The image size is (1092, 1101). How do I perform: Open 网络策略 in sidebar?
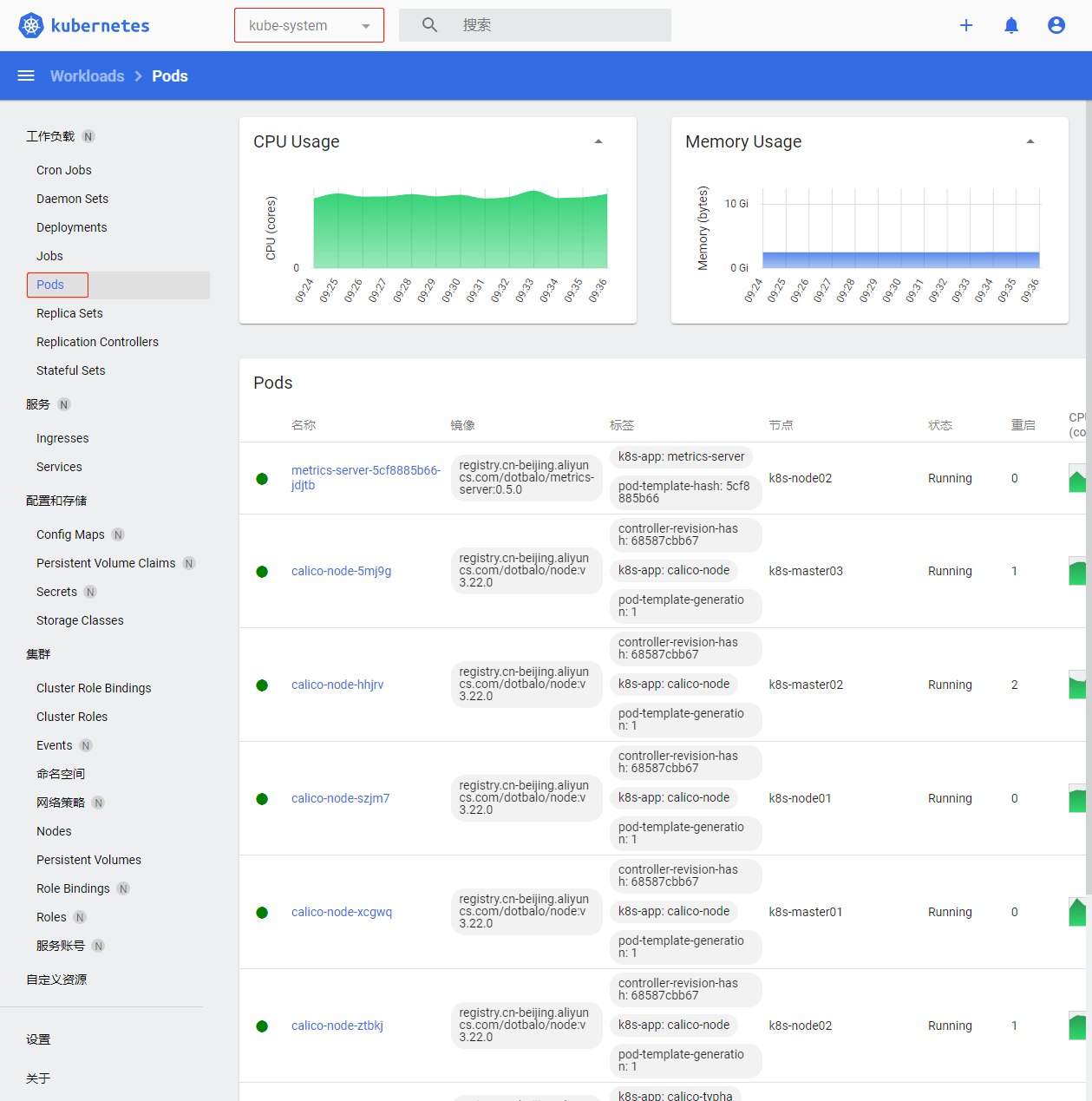[61, 803]
